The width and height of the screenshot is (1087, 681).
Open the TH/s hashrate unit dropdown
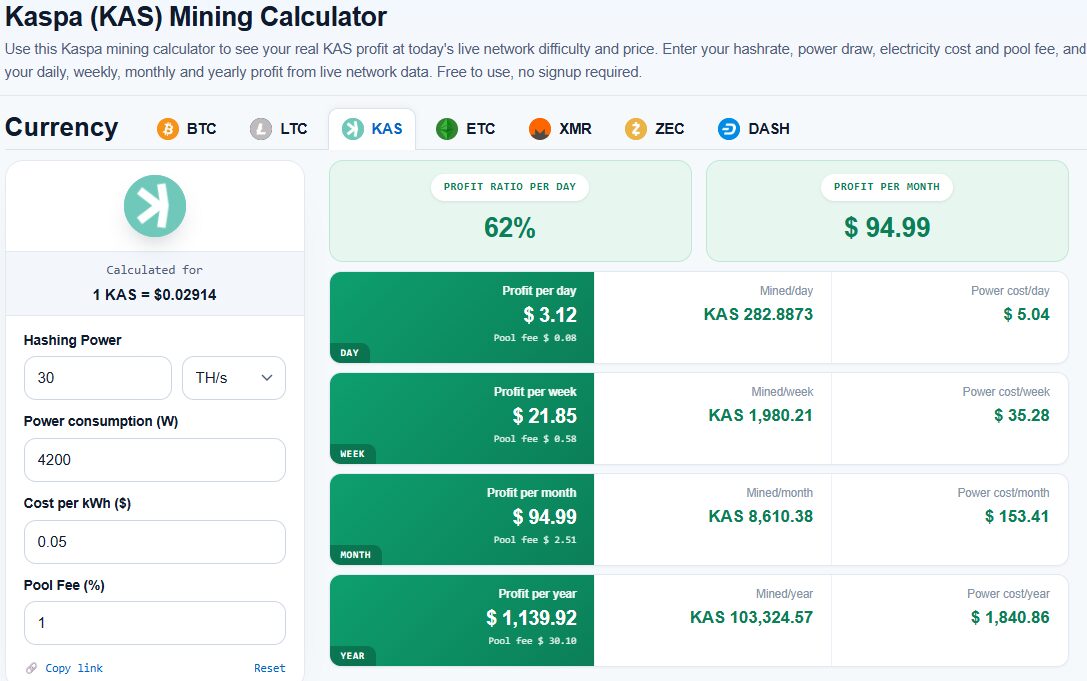click(x=234, y=378)
